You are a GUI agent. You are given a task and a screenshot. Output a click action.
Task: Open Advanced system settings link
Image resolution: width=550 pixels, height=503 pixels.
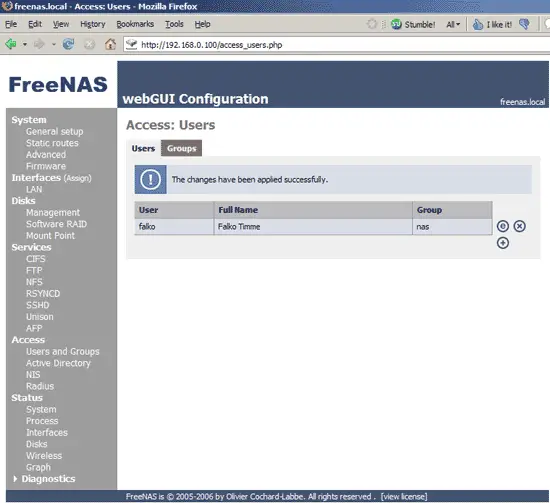46,155
